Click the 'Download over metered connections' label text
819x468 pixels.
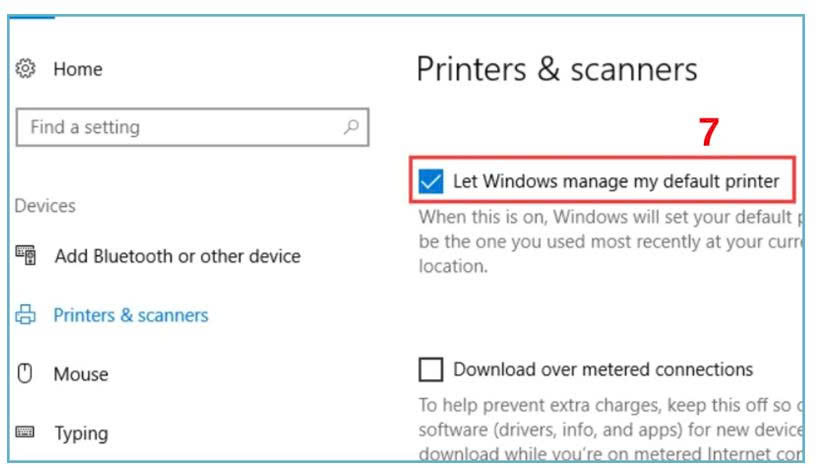pyautogui.click(x=603, y=370)
